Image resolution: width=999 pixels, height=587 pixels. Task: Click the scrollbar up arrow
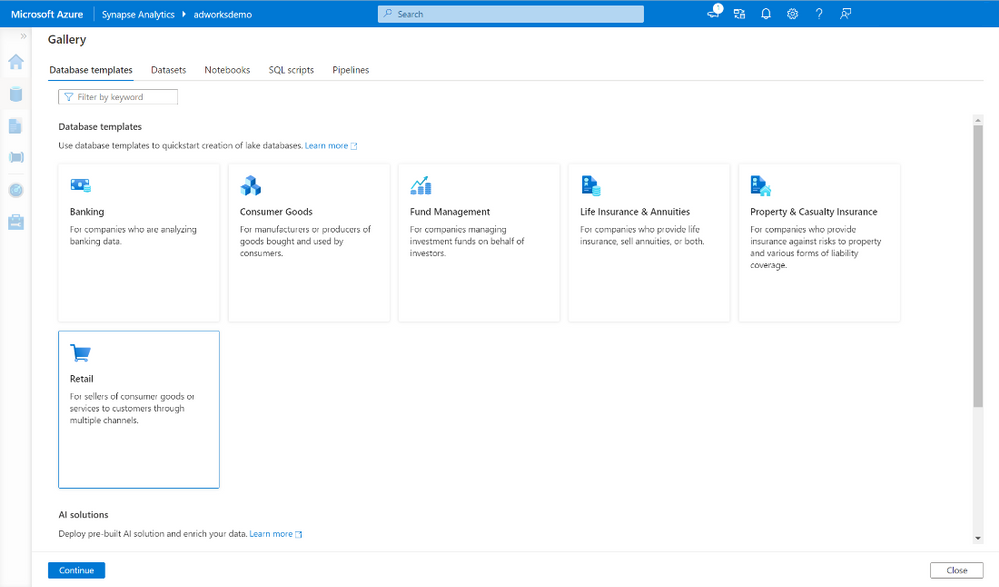click(x=978, y=120)
